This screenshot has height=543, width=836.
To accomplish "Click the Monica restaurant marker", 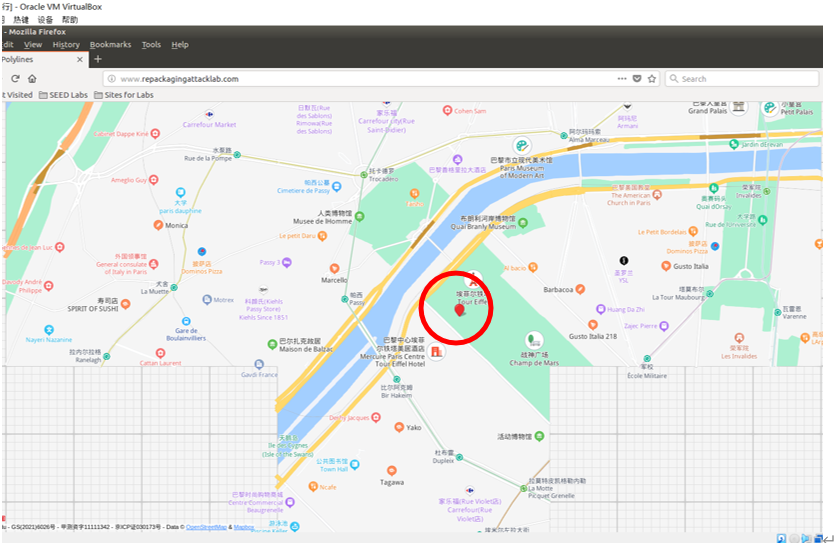I will coord(158,225).
